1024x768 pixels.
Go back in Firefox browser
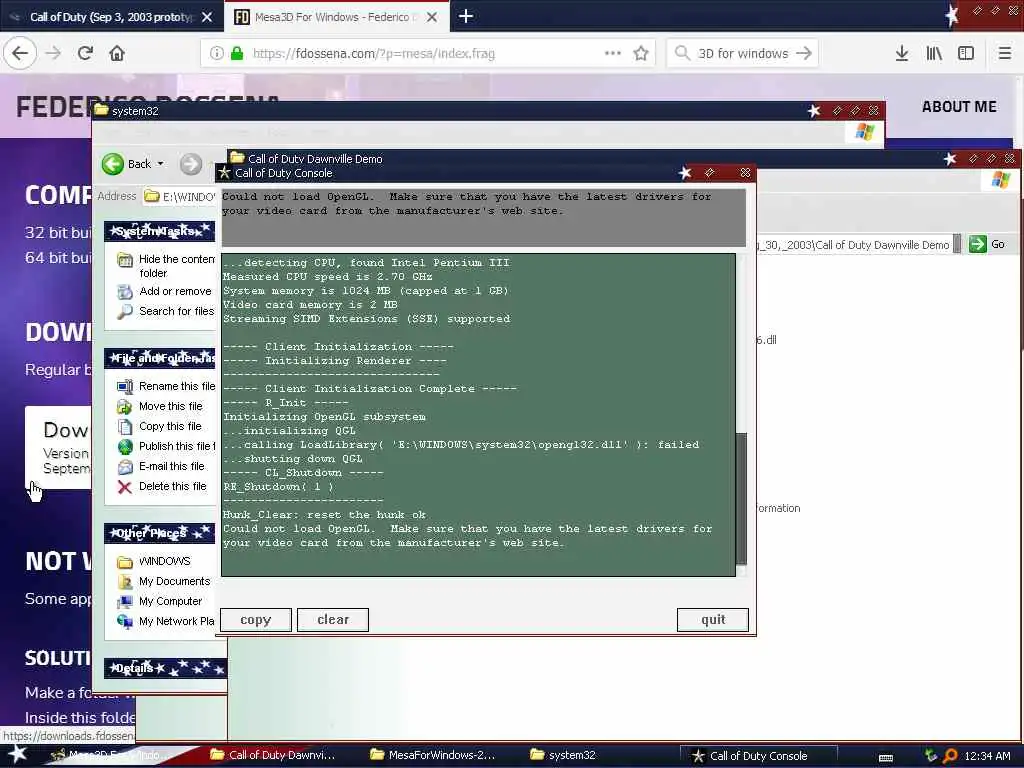click(x=20, y=53)
